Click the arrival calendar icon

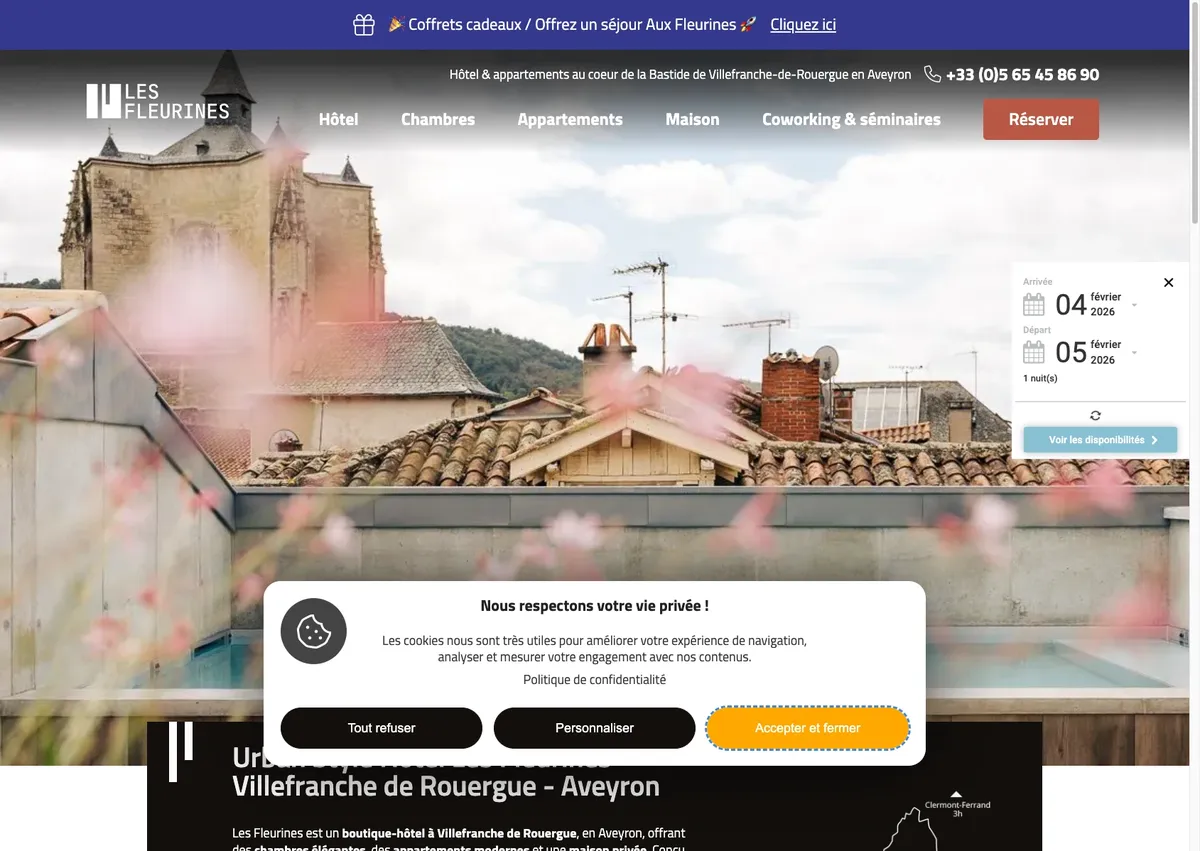click(x=1034, y=304)
